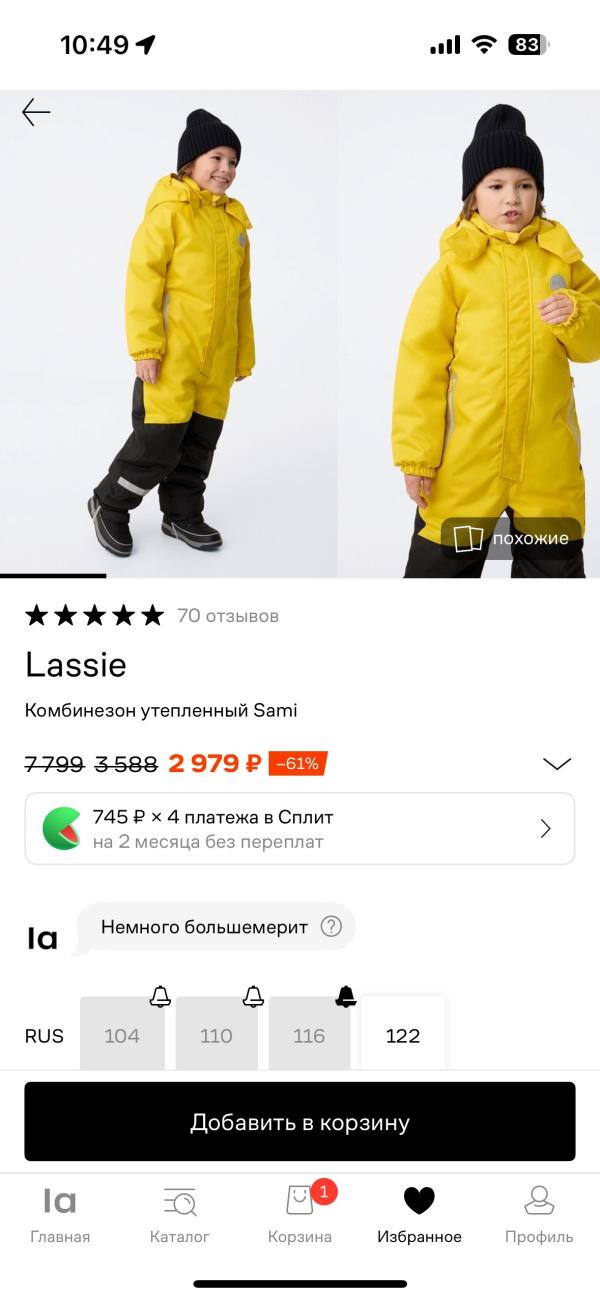Tap the question mark help icon

click(x=331, y=927)
